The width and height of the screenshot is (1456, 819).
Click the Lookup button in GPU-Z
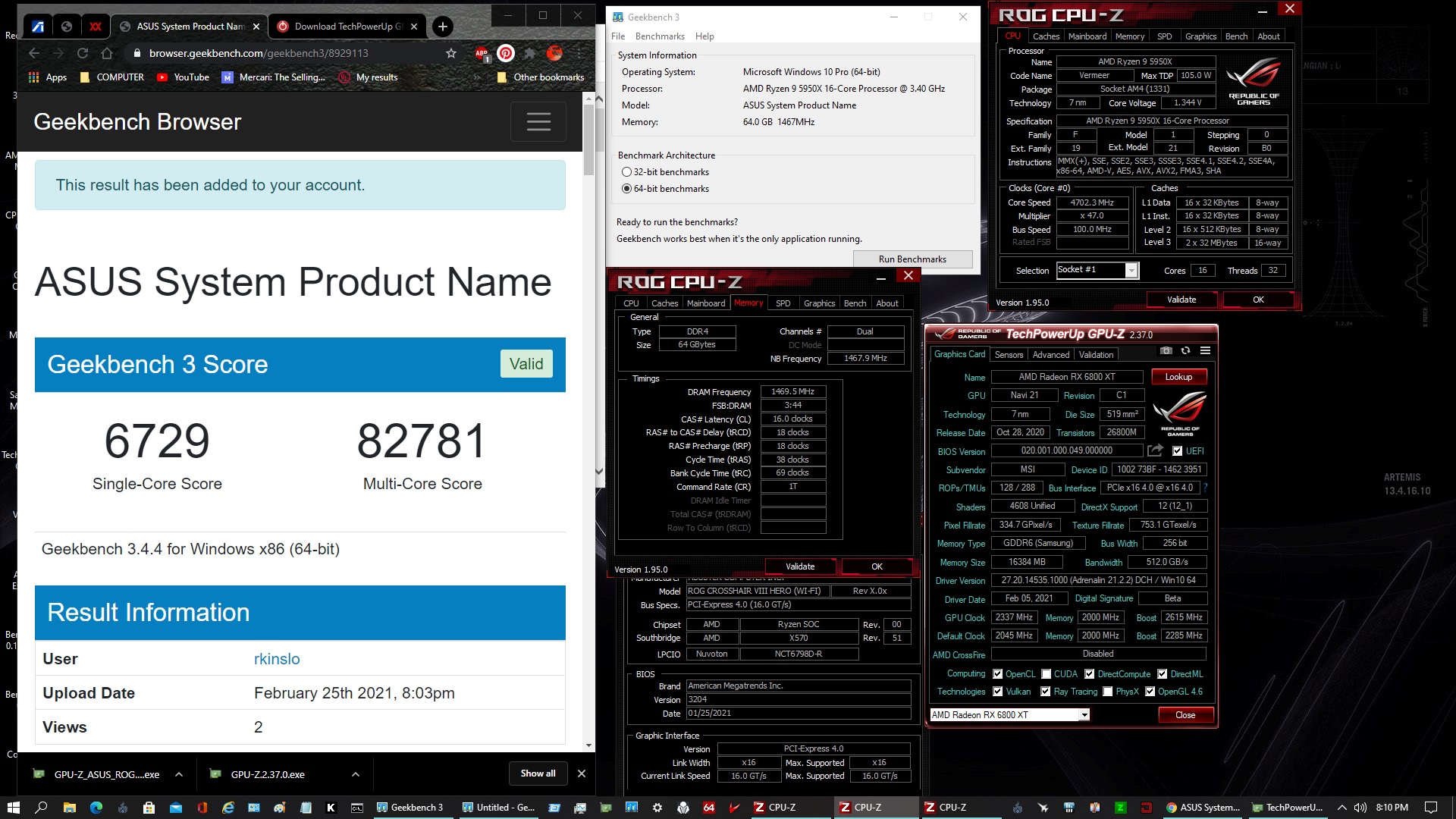1178,377
